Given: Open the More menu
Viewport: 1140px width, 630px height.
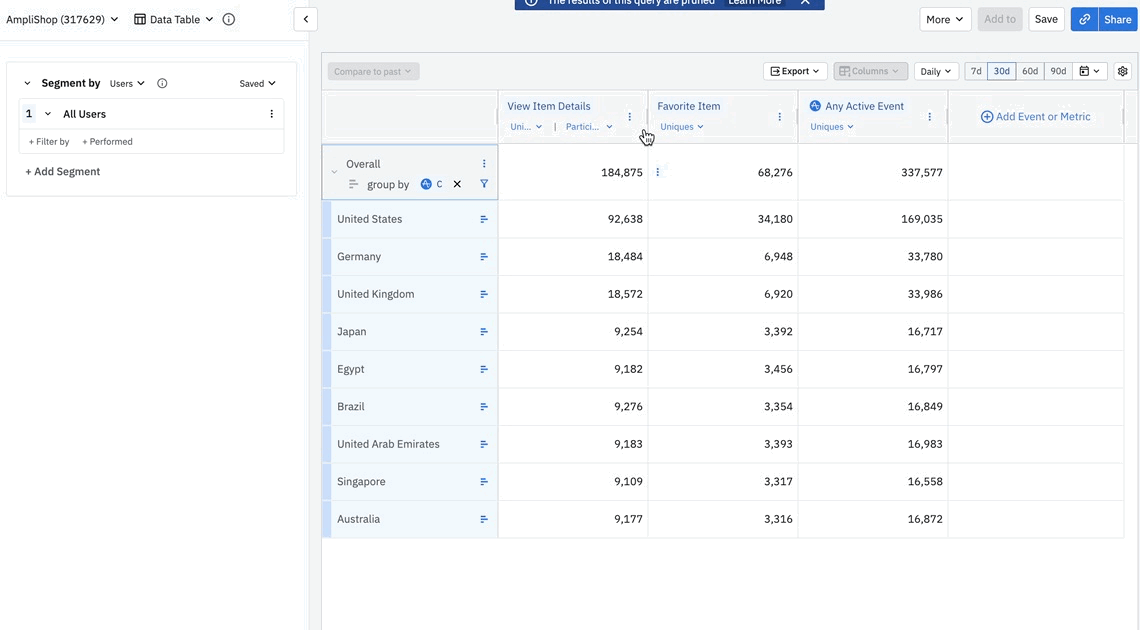Looking at the screenshot, I should [x=944, y=19].
